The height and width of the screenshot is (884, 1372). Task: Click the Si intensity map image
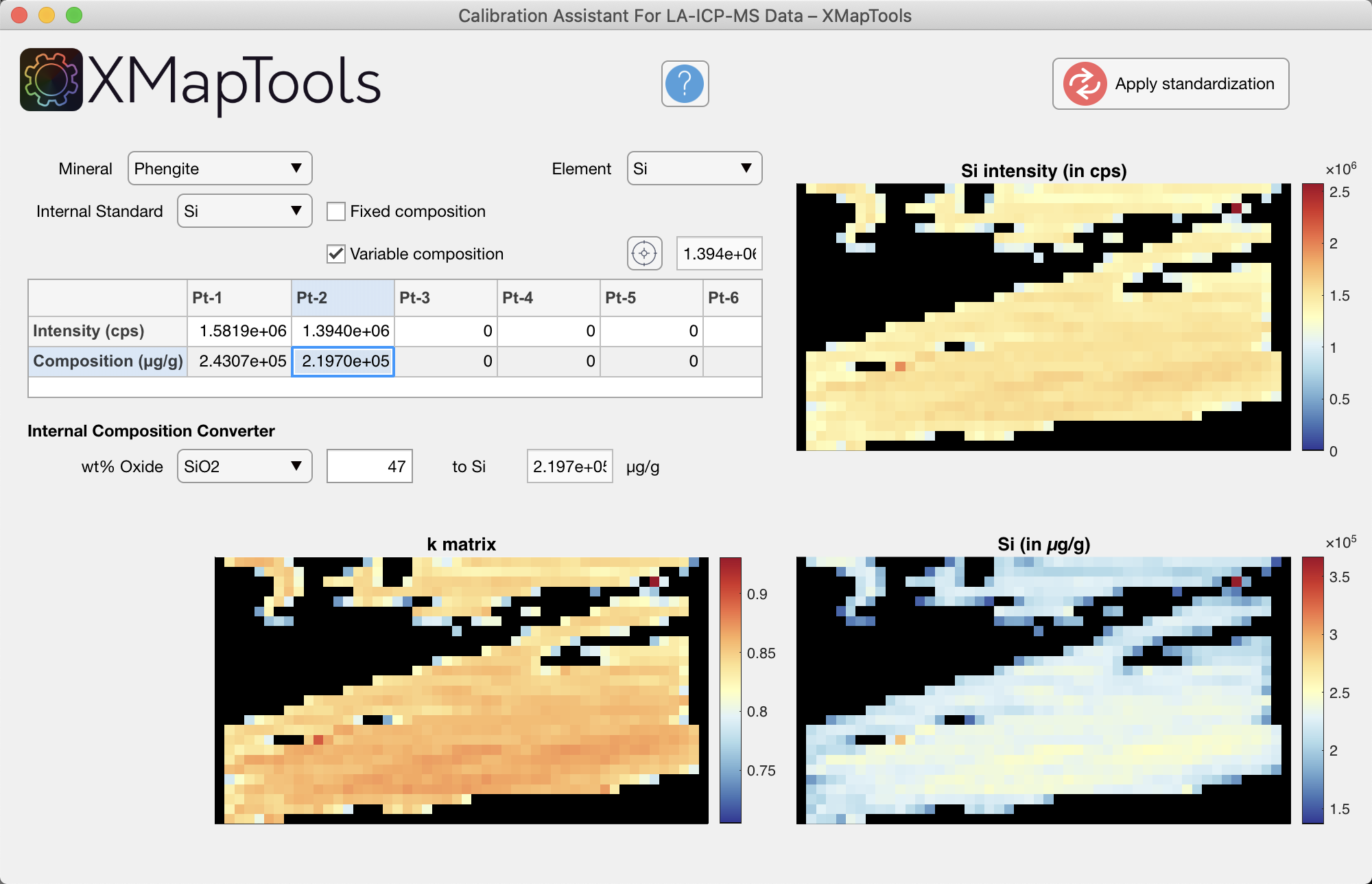pyautogui.click(x=1043, y=317)
